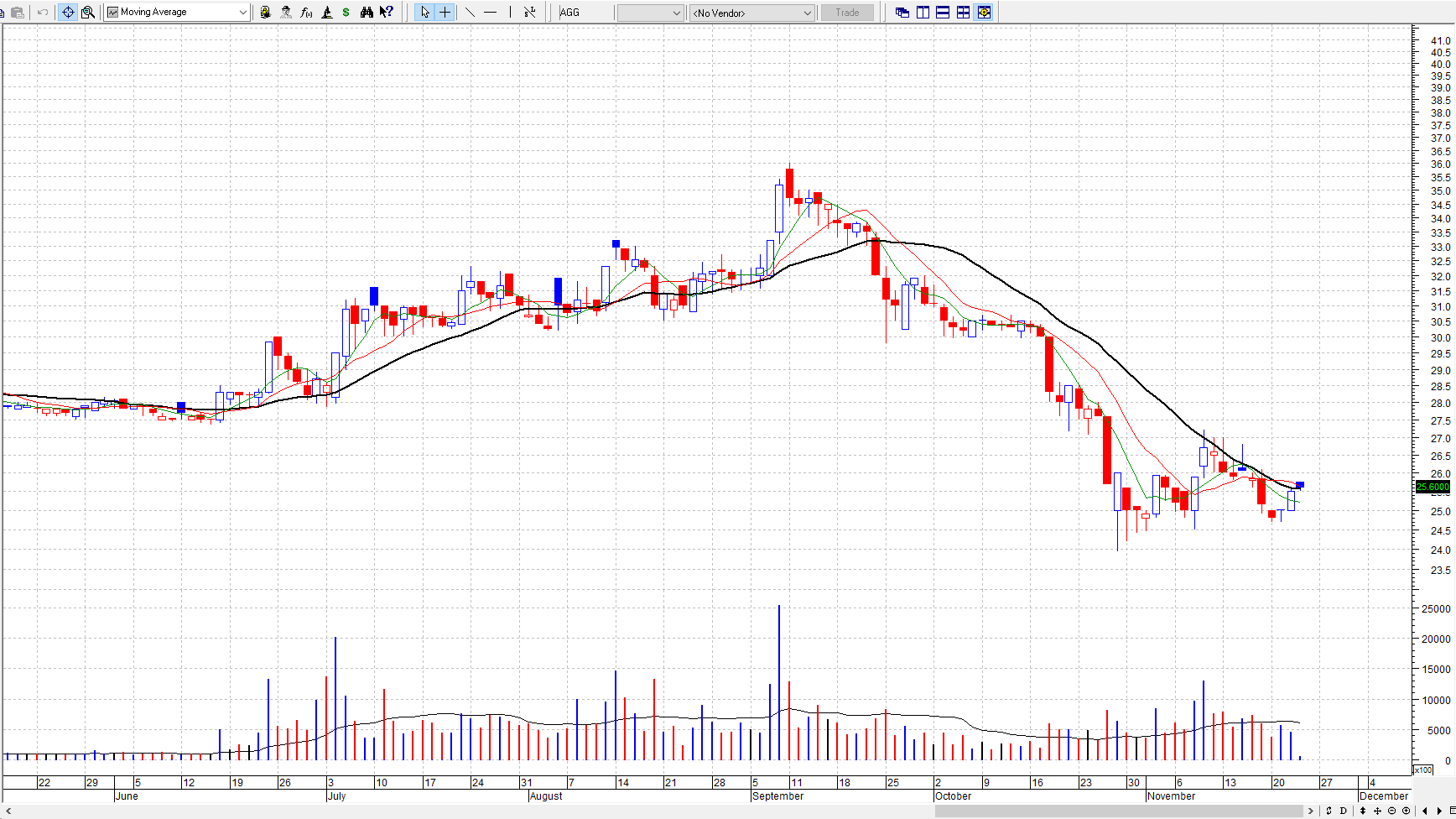Click the cascade windows layout button
1456x819 pixels.
click(x=902, y=13)
